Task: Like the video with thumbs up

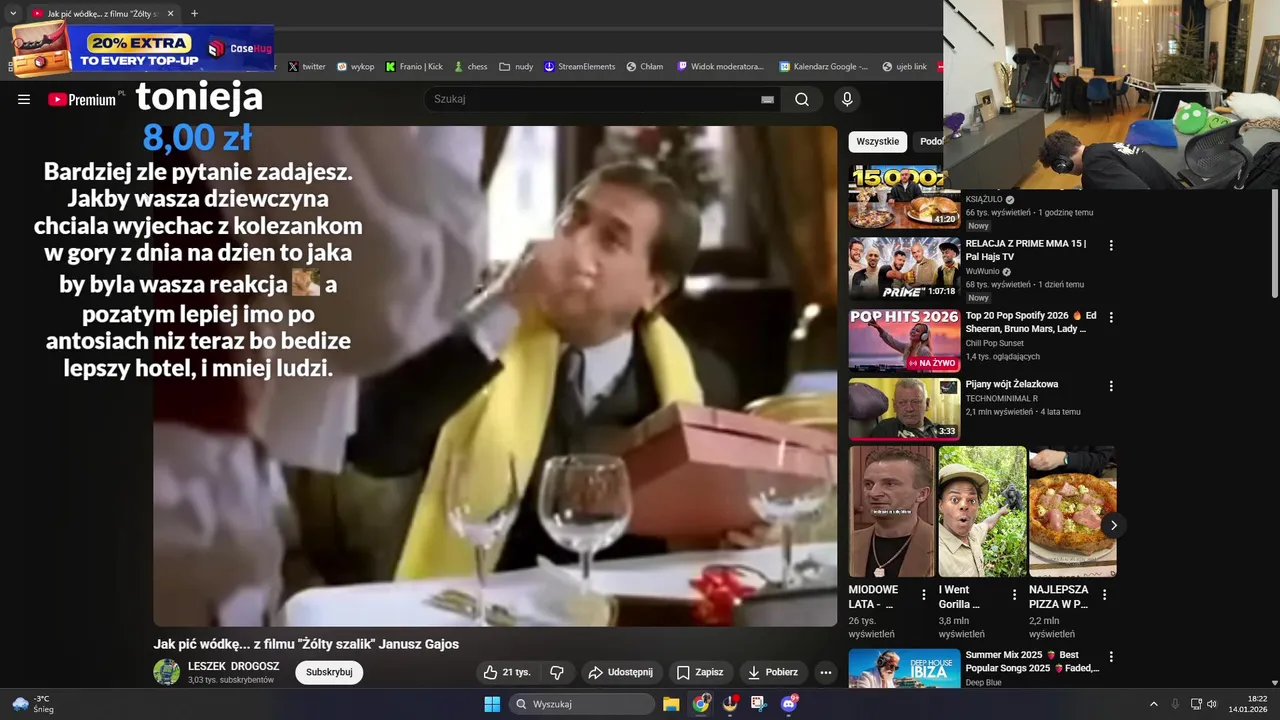Action: [x=507, y=672]
